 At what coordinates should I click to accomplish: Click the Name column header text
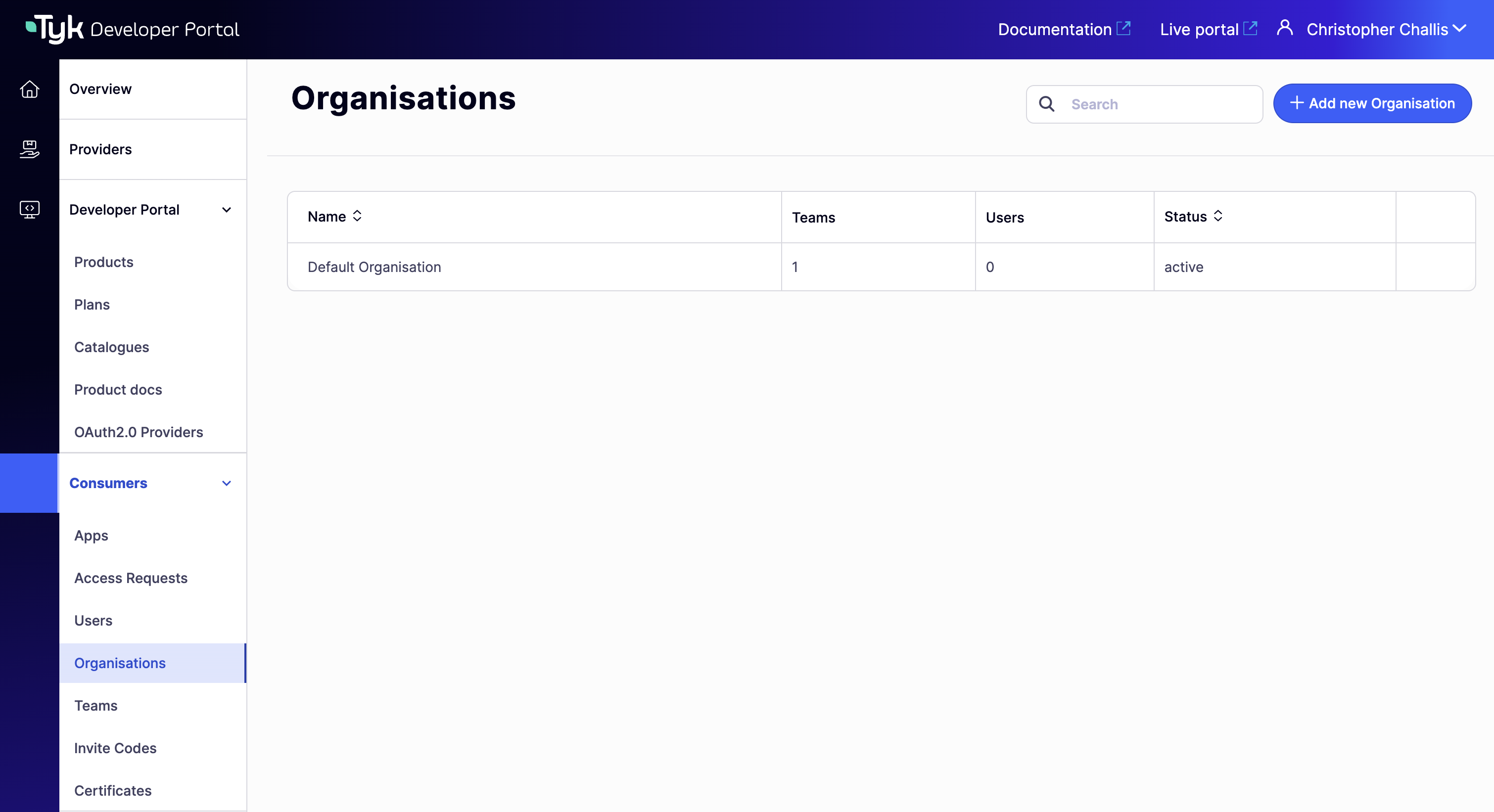tap(327, 217)
